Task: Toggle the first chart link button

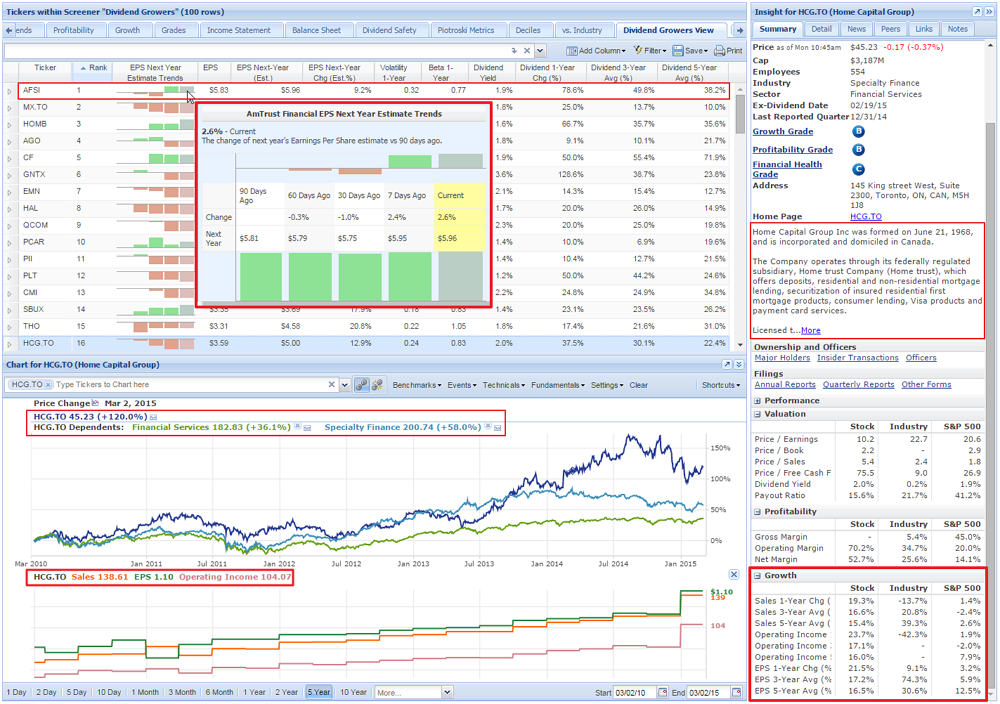Action: click(x=362, y=385)
